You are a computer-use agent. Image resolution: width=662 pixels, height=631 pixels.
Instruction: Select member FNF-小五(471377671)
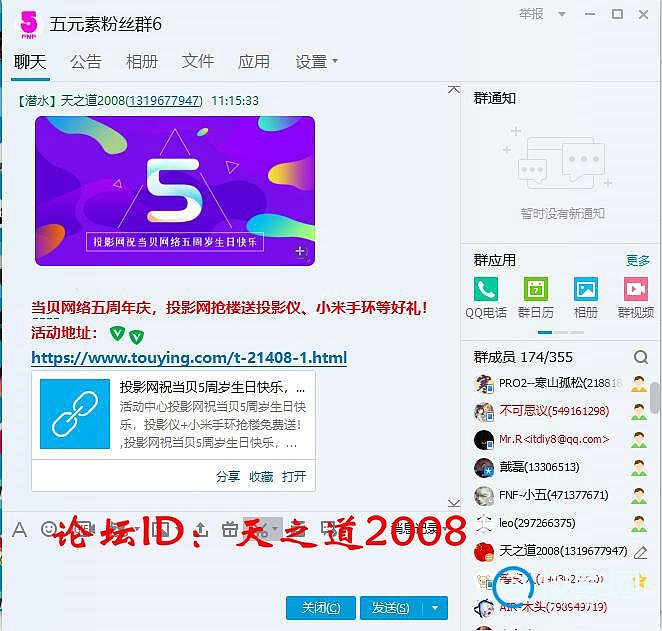tap(553, 495)
